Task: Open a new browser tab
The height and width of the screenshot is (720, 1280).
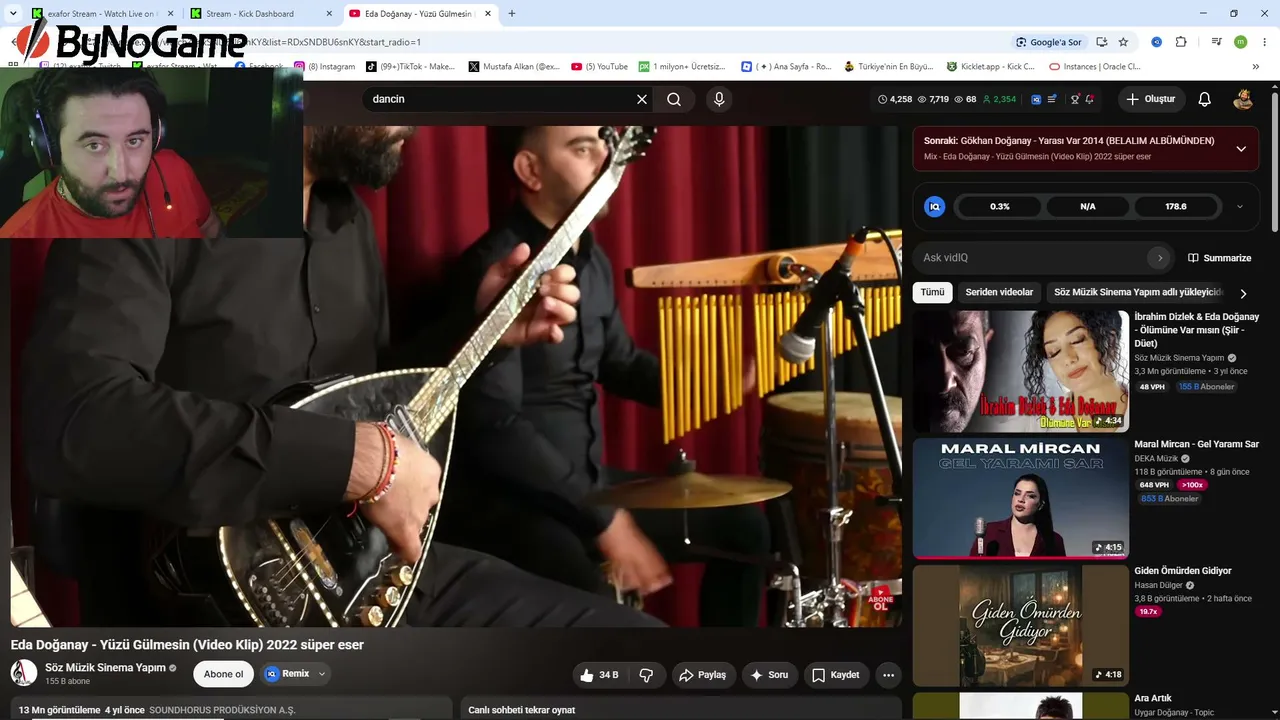Action: 512,14
